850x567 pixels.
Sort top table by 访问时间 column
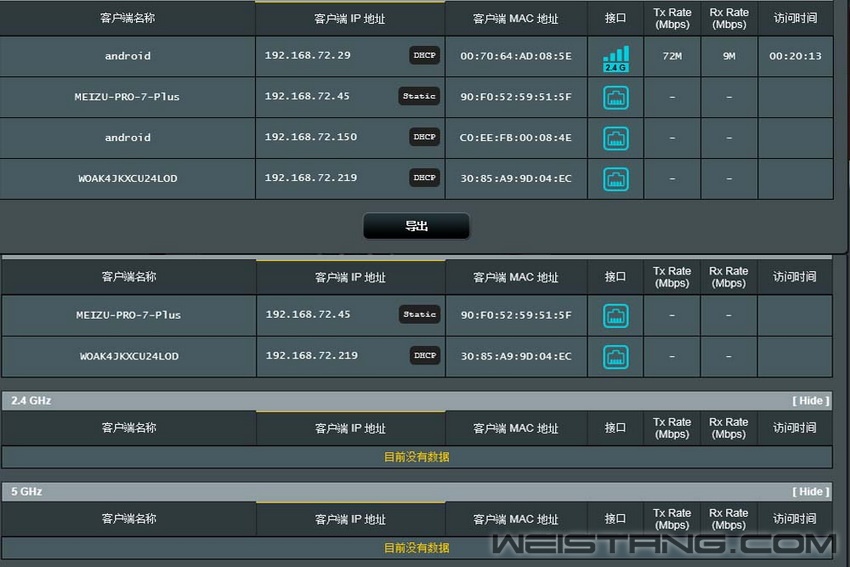pos(795,18)
